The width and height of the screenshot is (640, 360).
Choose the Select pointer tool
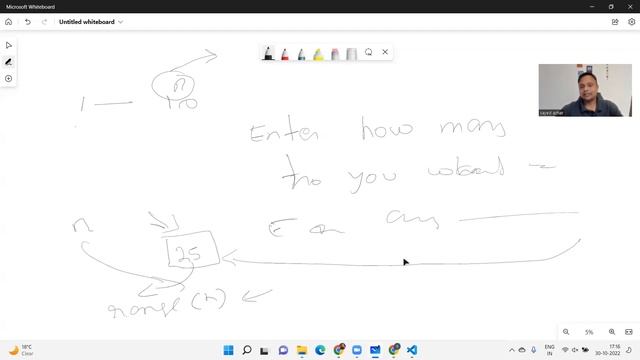click(x=9, y=45)
